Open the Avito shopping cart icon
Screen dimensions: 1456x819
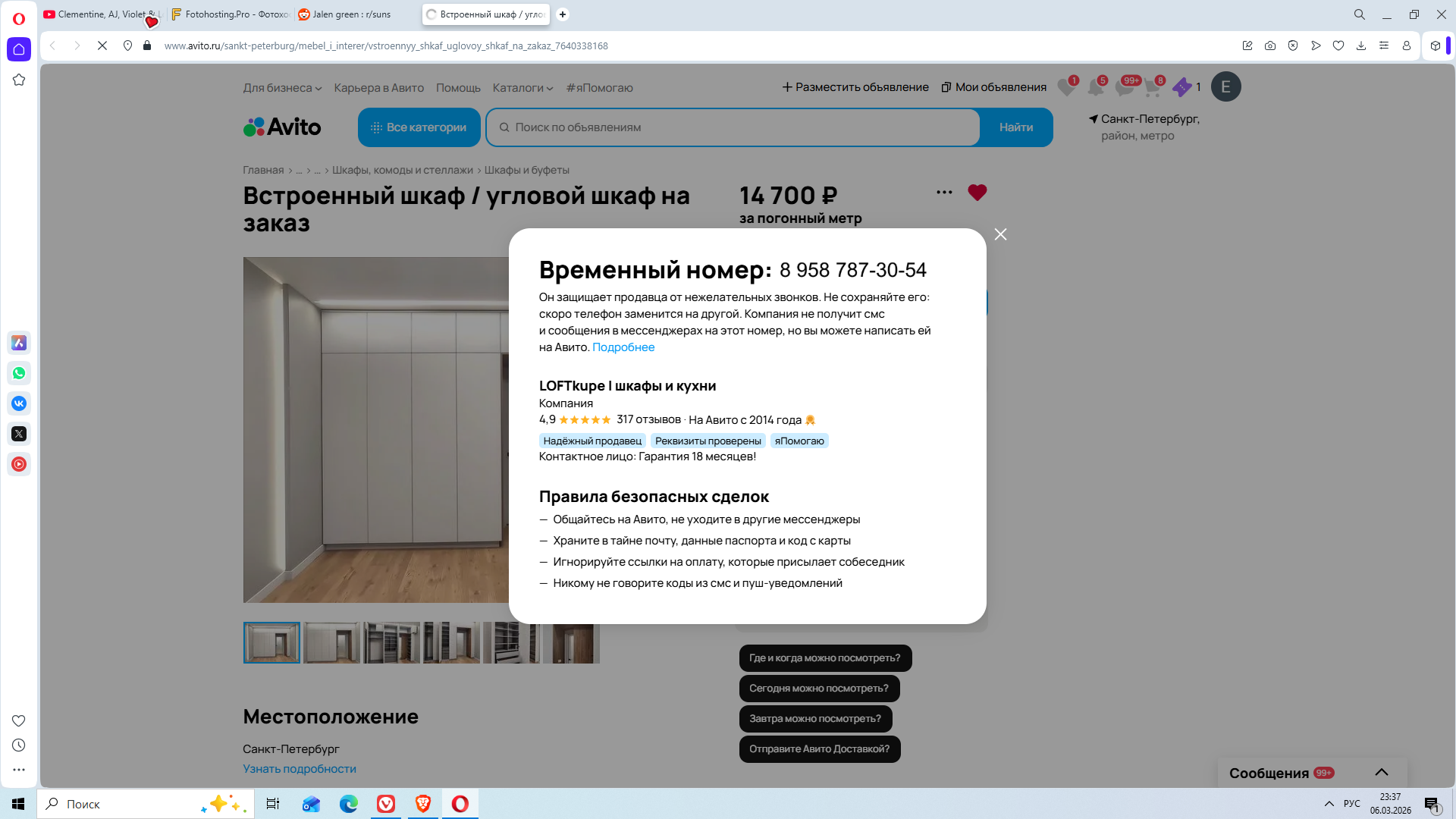[1153, 87]
